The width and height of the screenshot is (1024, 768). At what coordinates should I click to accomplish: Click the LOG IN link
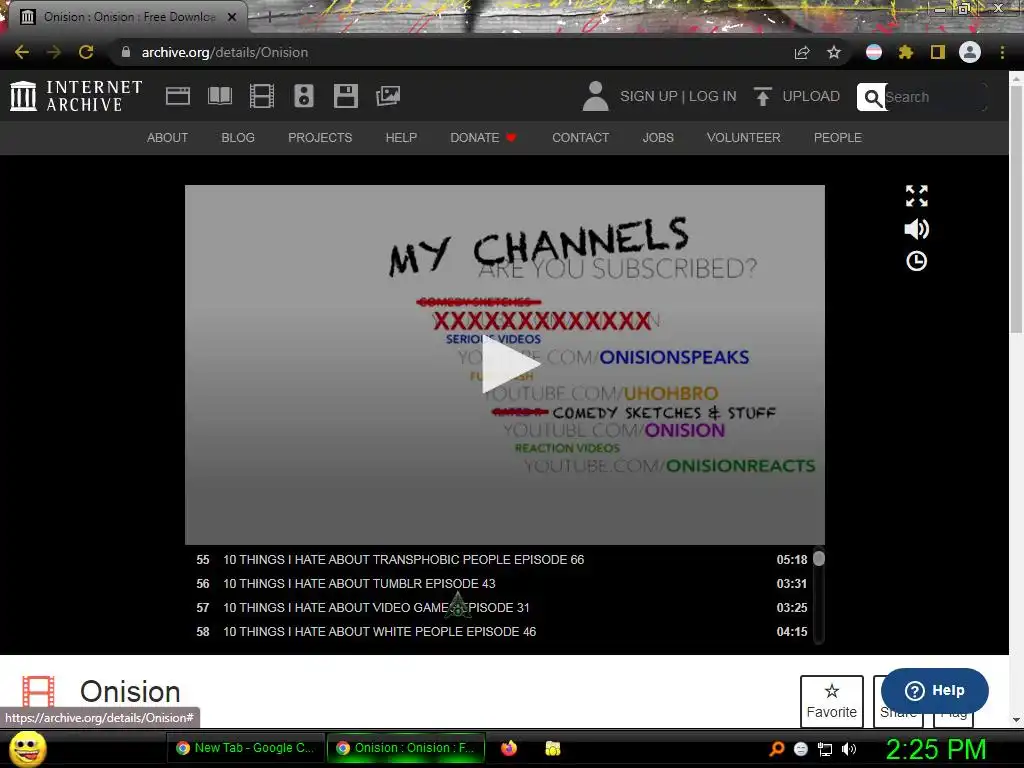click(x=712, y=96)
